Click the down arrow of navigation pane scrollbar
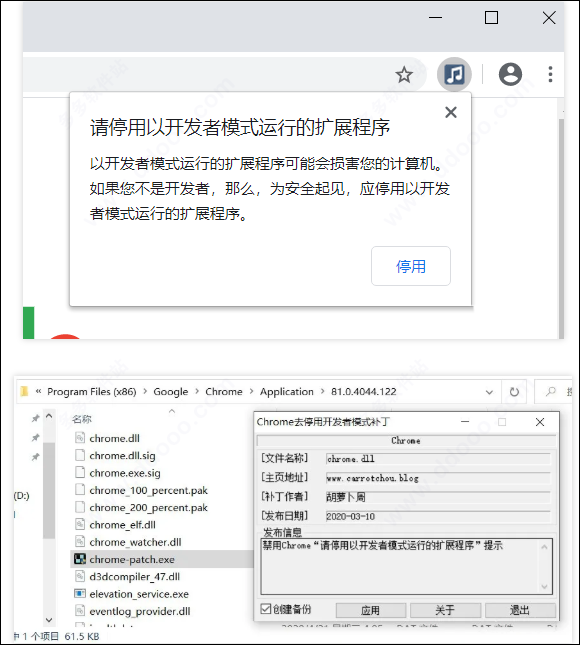This screenshot has height=645, width=580. pos(49,619)
